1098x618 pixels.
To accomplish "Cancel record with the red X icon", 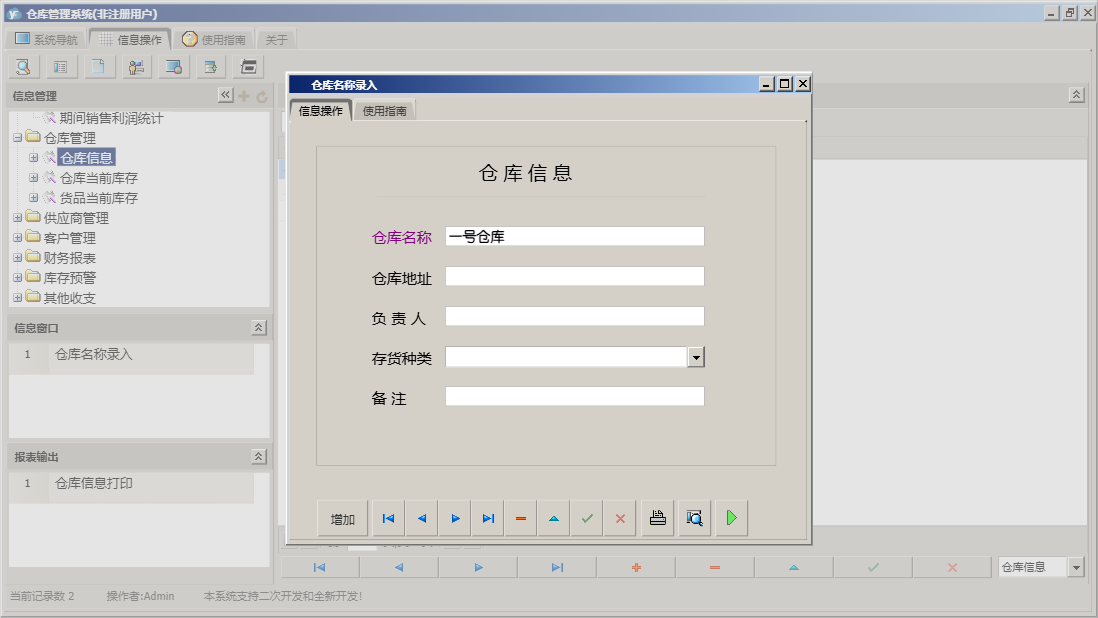I will [x=620, y=517].
